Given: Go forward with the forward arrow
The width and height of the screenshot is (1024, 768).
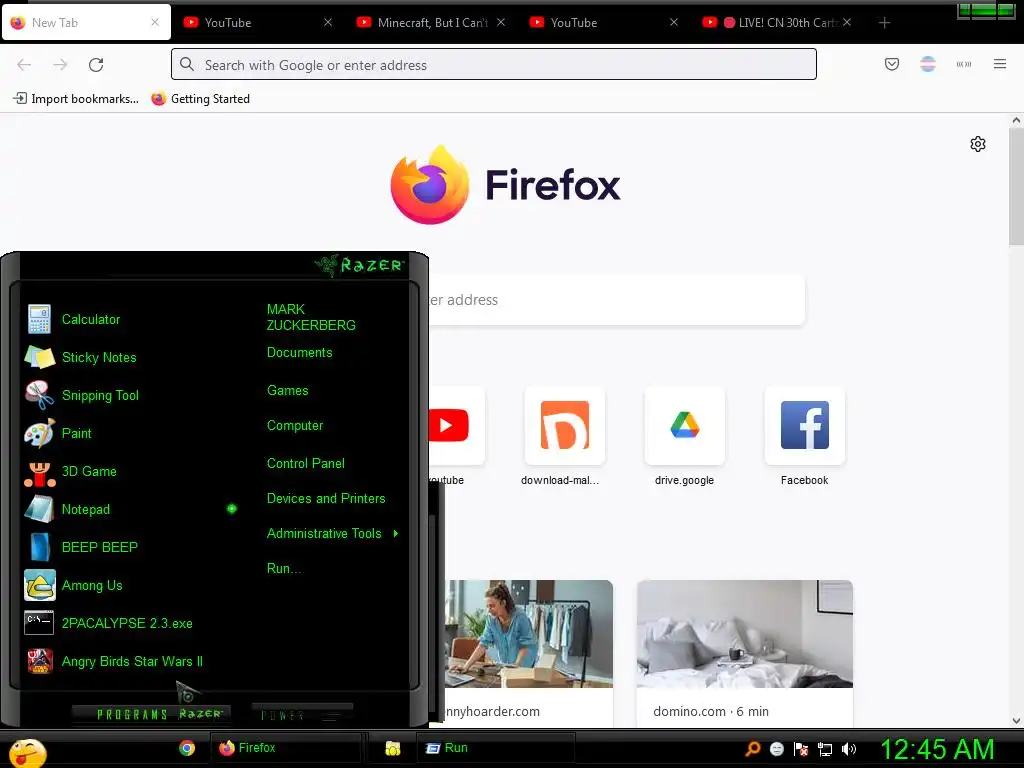Looking at the screenshot, I should [x=60, y=65].
